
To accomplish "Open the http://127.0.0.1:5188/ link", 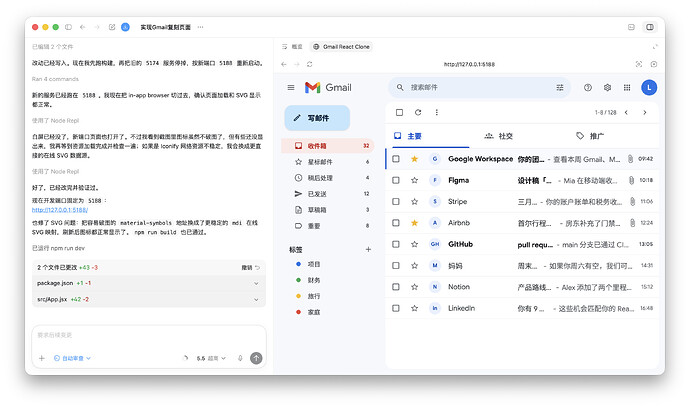I will point(60,210).
